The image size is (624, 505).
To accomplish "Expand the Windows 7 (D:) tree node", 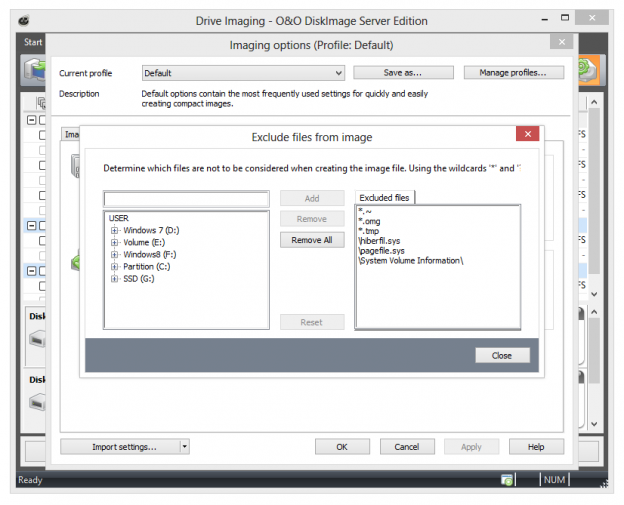I will 115,230.
